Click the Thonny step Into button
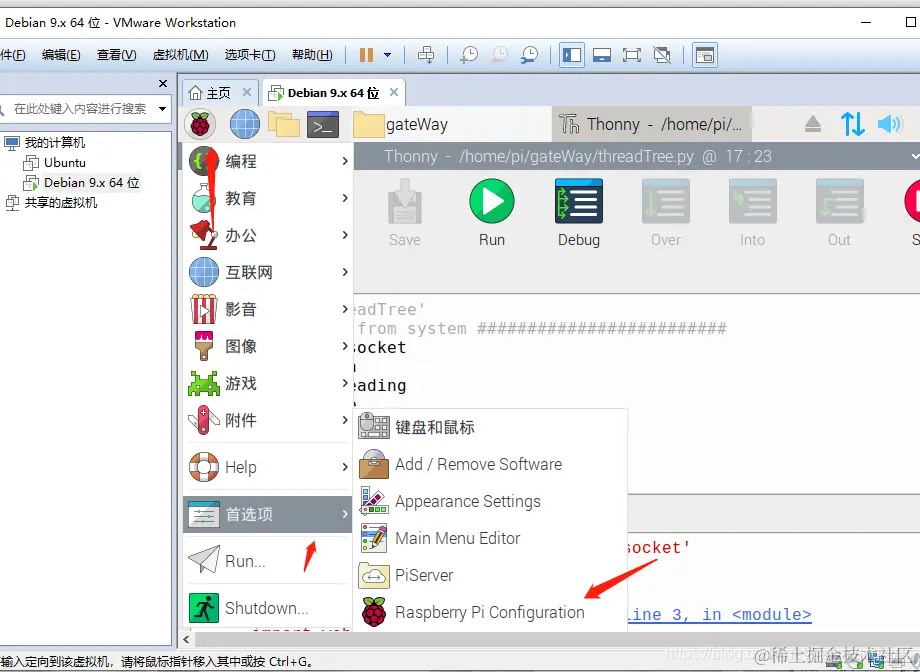The height and width of the screenshot is (672, 920). coord(753,213)
